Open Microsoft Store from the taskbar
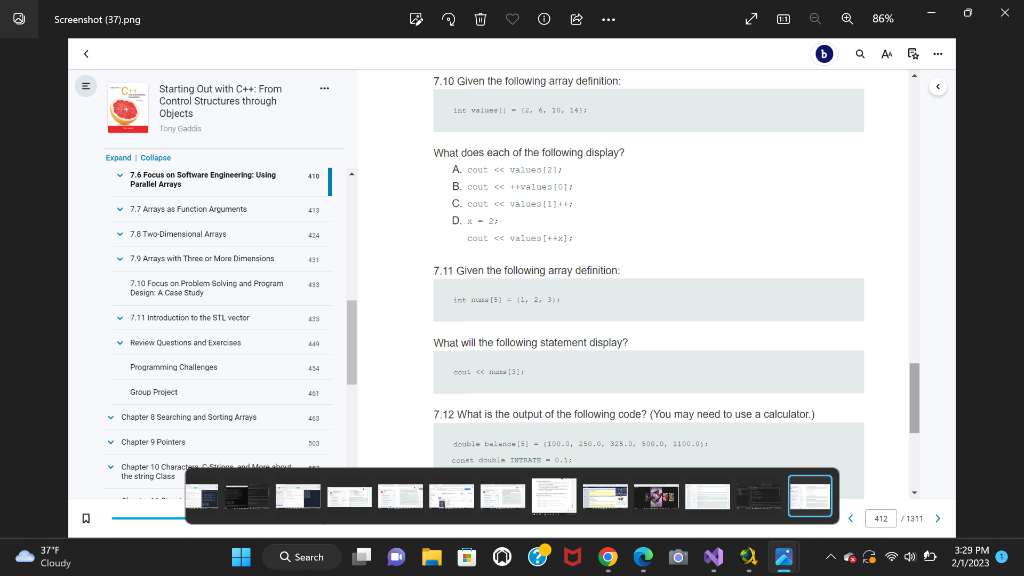The height and width of the screenshot is (576, 1024). pos(466,557)
